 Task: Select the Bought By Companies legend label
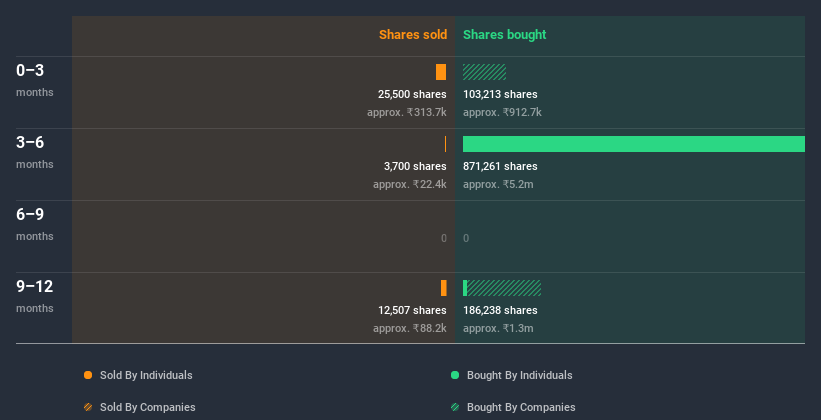pyautogui.click(x=521, y=407)
